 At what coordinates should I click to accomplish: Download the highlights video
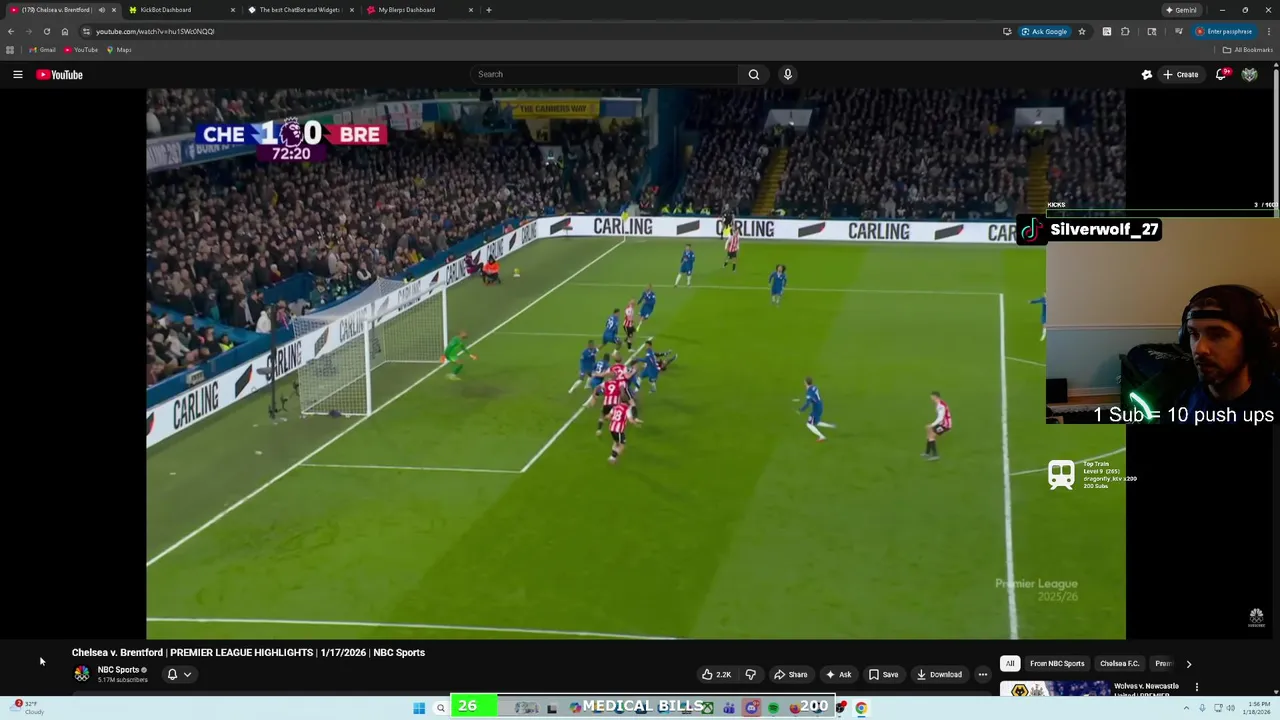pos(939,674)
